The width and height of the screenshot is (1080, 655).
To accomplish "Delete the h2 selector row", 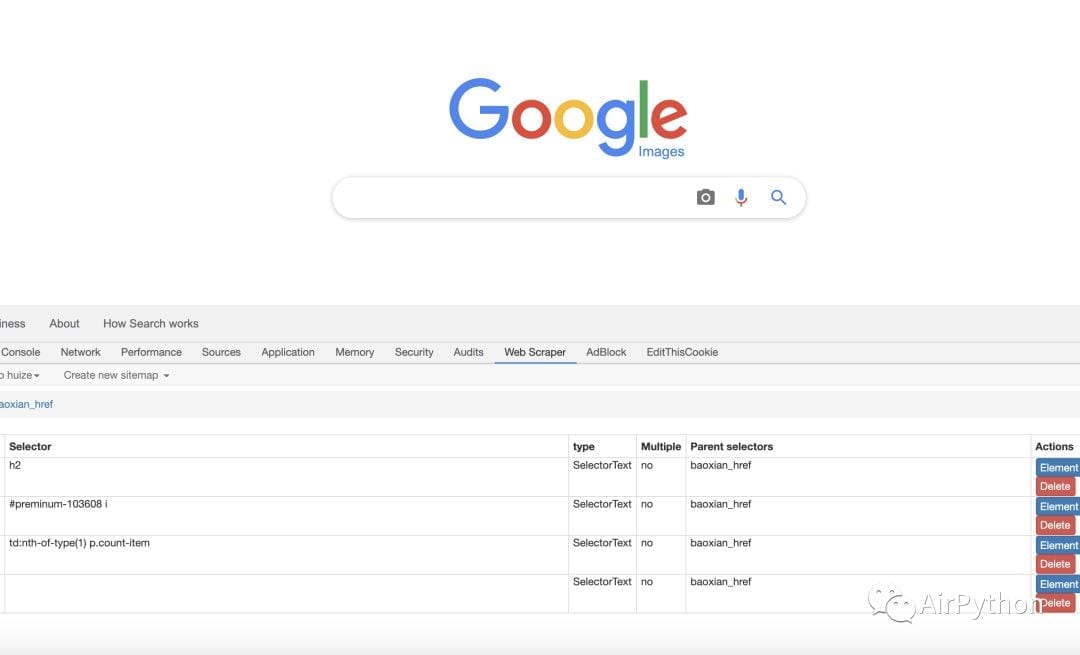I will click(1055, 486).
